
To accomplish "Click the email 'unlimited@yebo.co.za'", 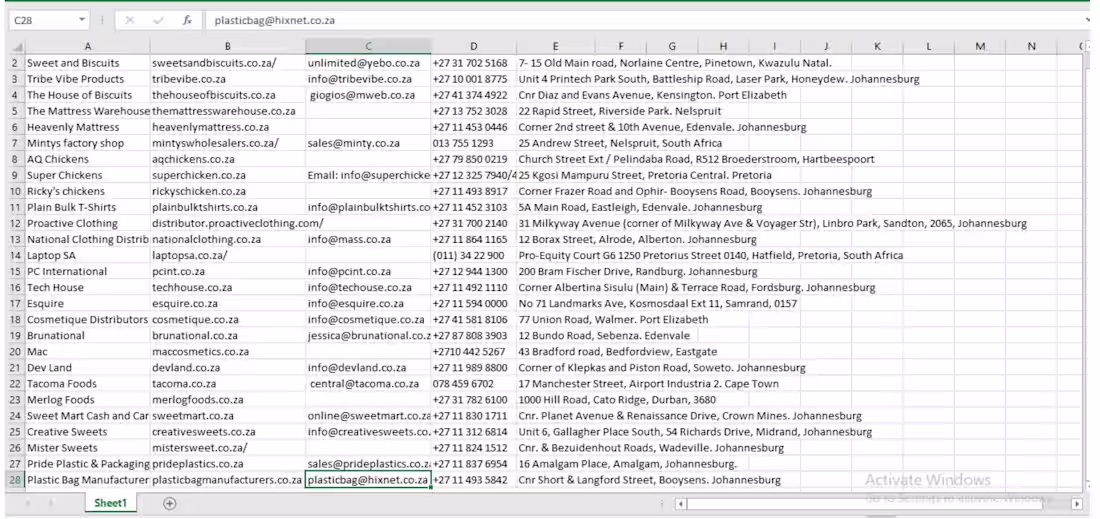I will coord(368,63).
